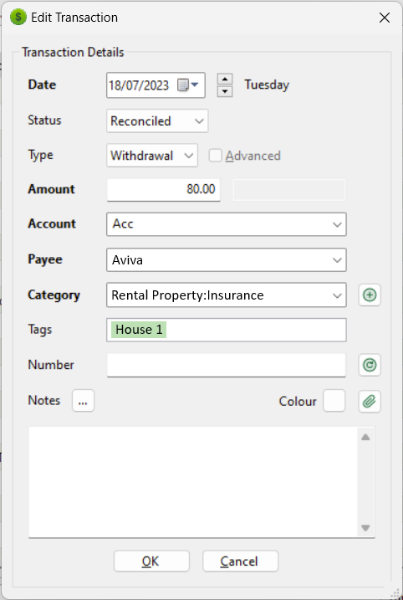Click the green plus icon beside Category
This screenshot has height=600, width=403.
[369, 295]
